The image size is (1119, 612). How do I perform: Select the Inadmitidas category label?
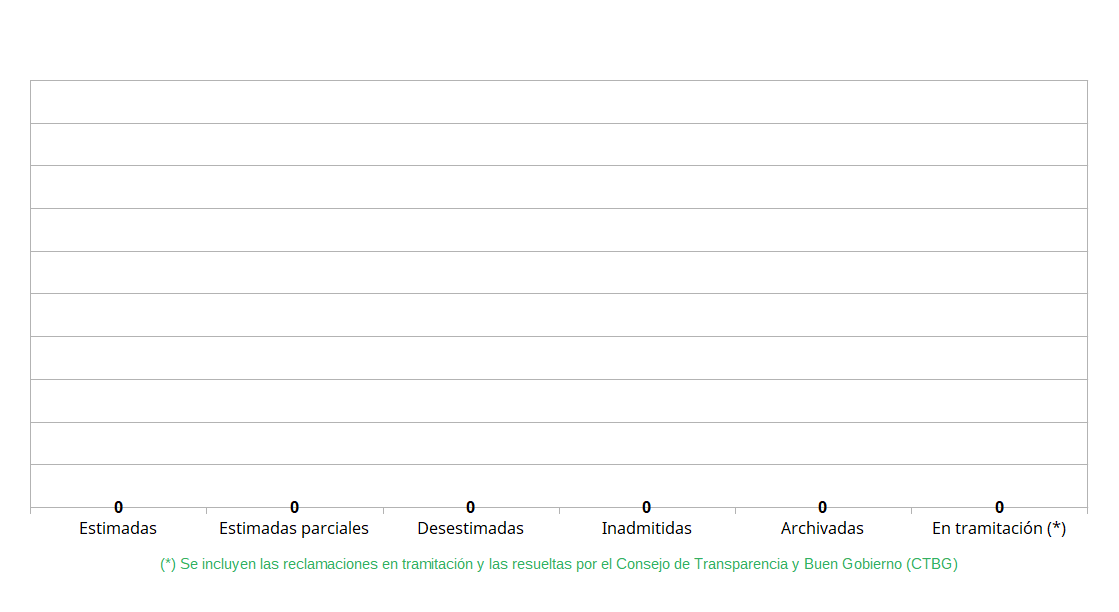[x=646, y=528]
